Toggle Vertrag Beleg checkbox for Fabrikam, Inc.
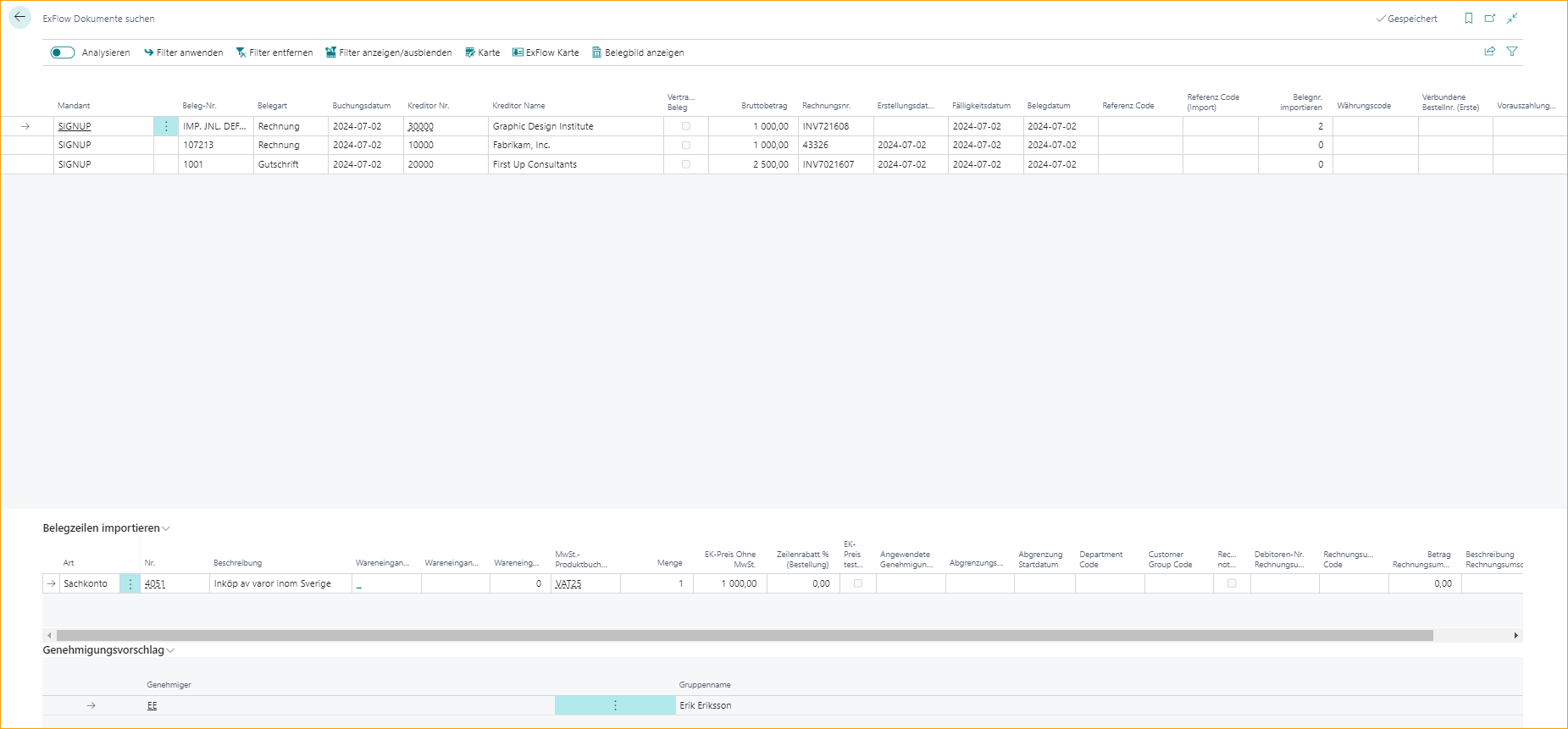The height and width of the screenshot is (729, 1568). coord(686,145)
